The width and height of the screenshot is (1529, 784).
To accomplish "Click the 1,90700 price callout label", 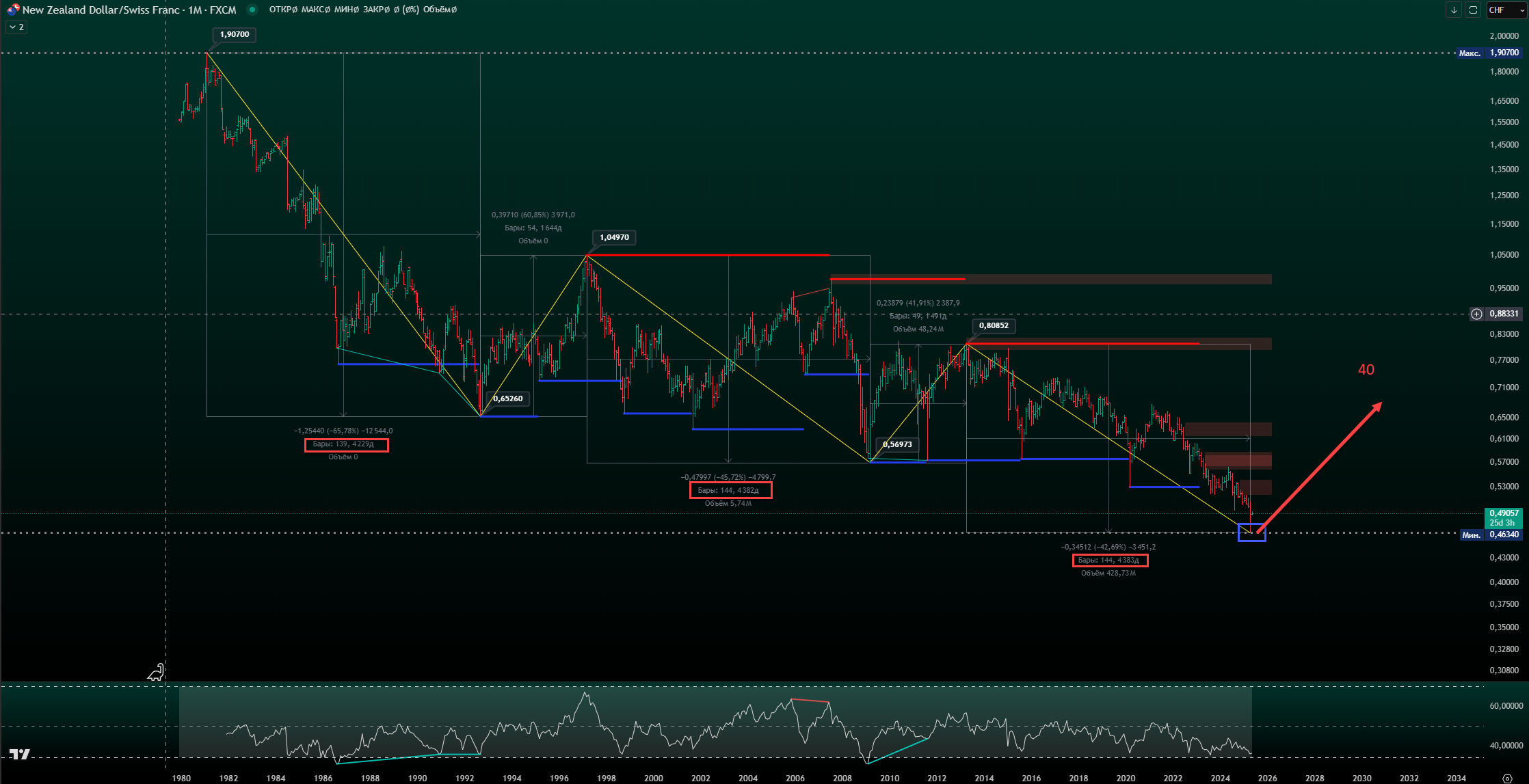I will [235, 34].
